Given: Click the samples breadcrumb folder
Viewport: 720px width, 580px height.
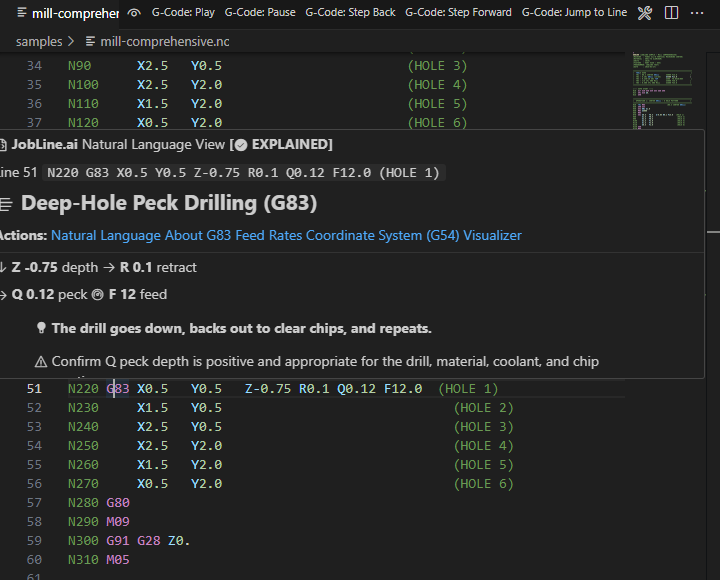Looking at the screenshot, I should coord(39,42).
